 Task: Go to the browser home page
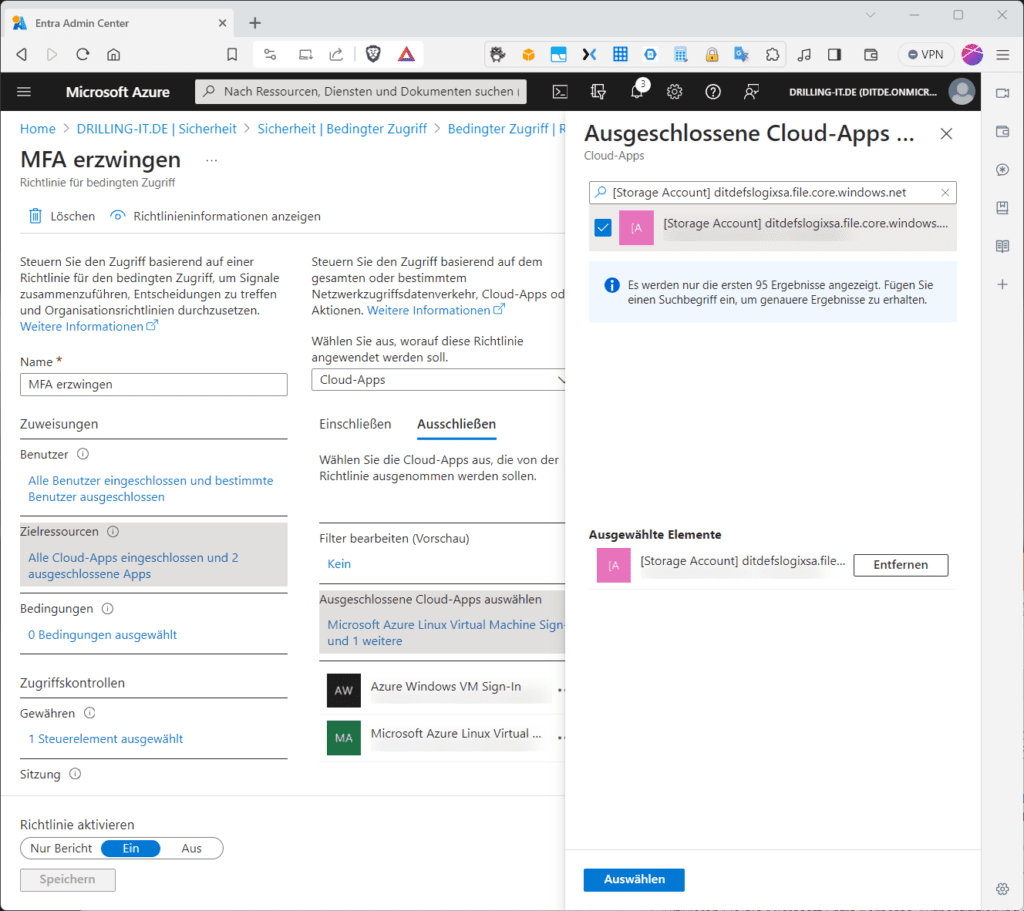[114, 54]
